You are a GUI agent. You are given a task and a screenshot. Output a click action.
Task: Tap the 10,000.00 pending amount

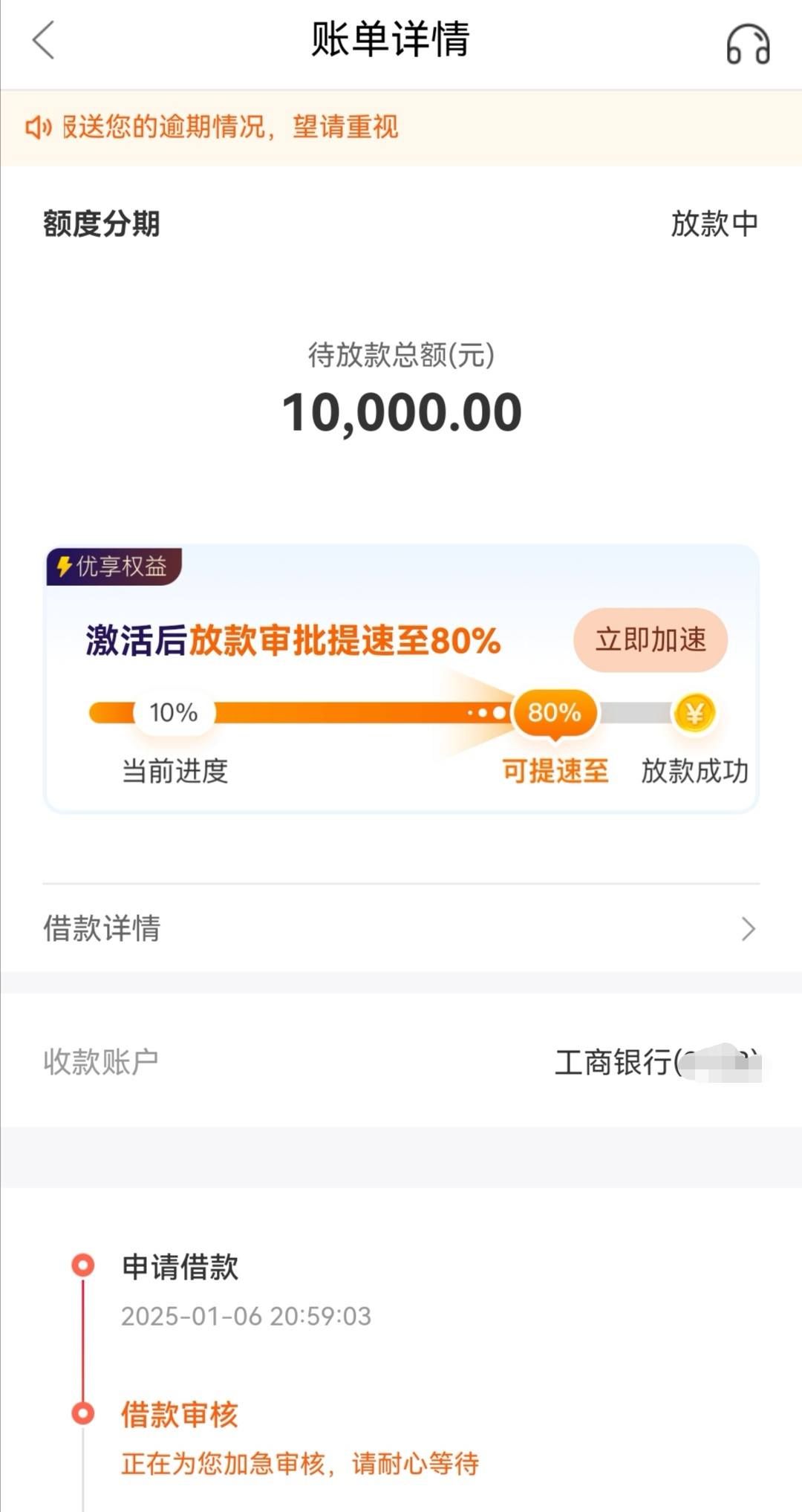coord(402,412)
